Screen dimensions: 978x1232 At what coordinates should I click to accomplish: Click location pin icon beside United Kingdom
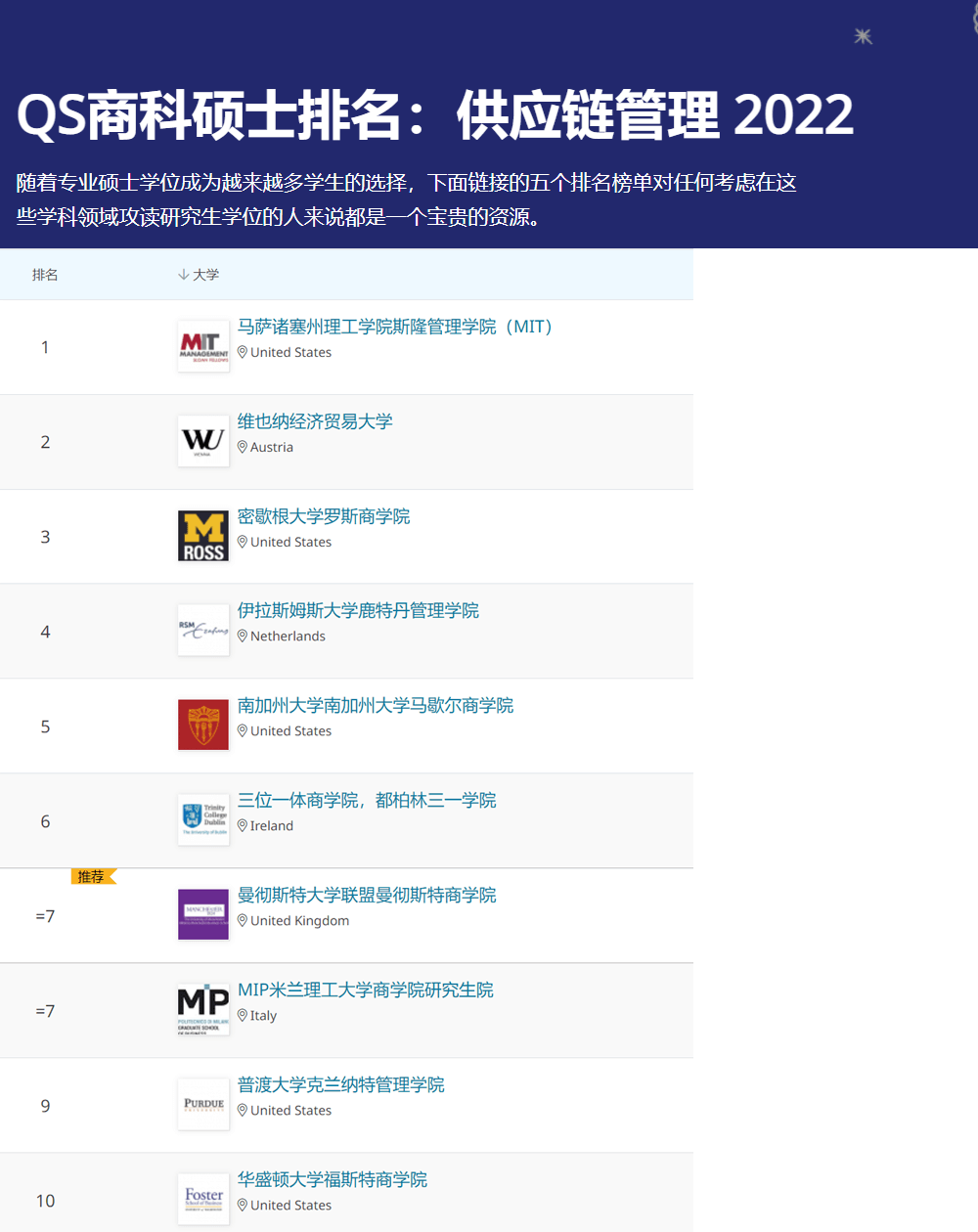[243, 920]
